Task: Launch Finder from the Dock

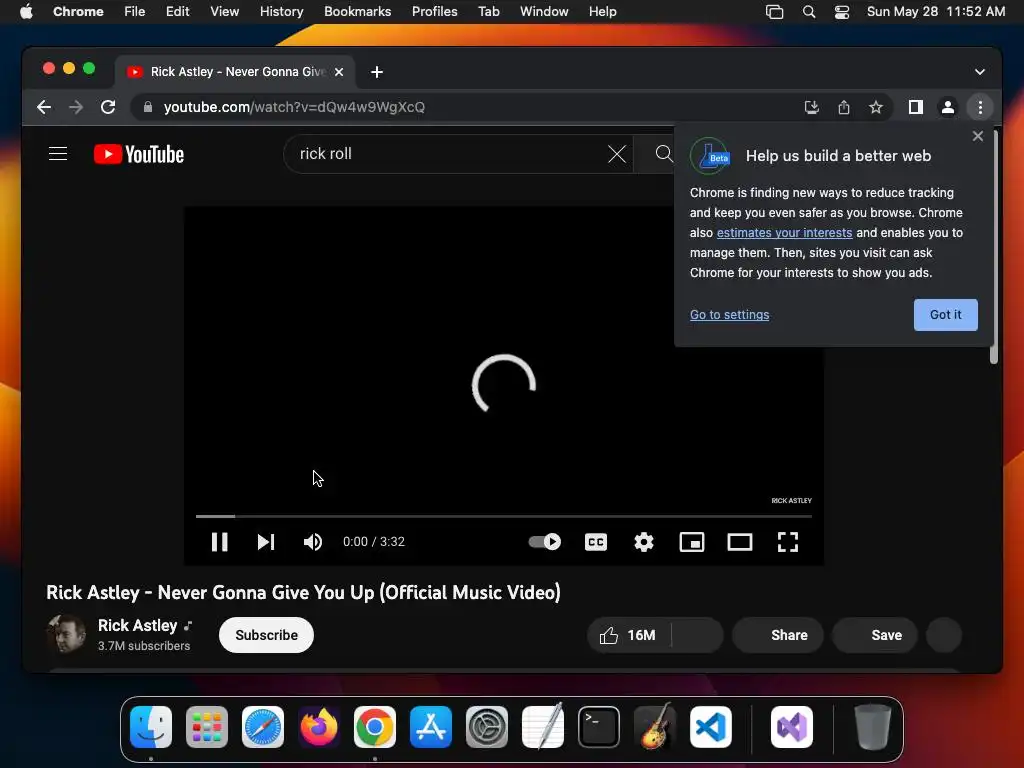Action: 151,727
